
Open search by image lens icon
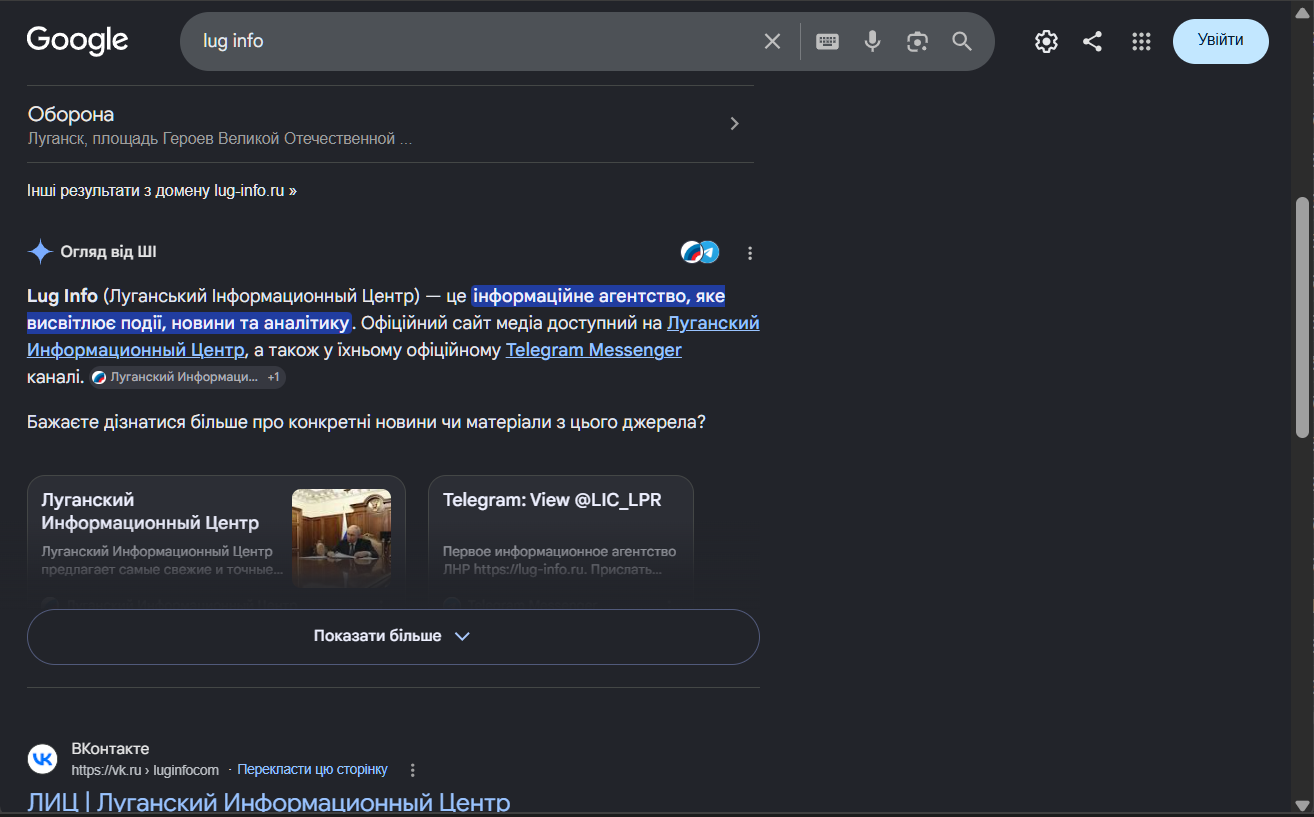tap(917, 41)
